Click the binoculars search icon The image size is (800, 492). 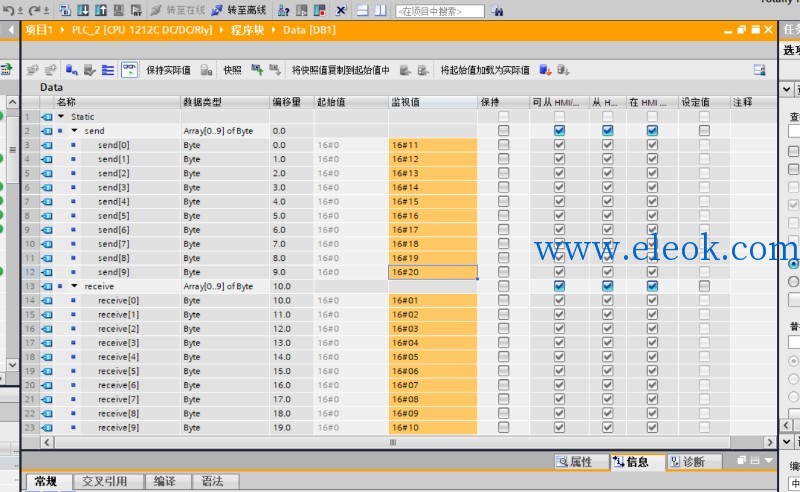(x=497, y=11)
